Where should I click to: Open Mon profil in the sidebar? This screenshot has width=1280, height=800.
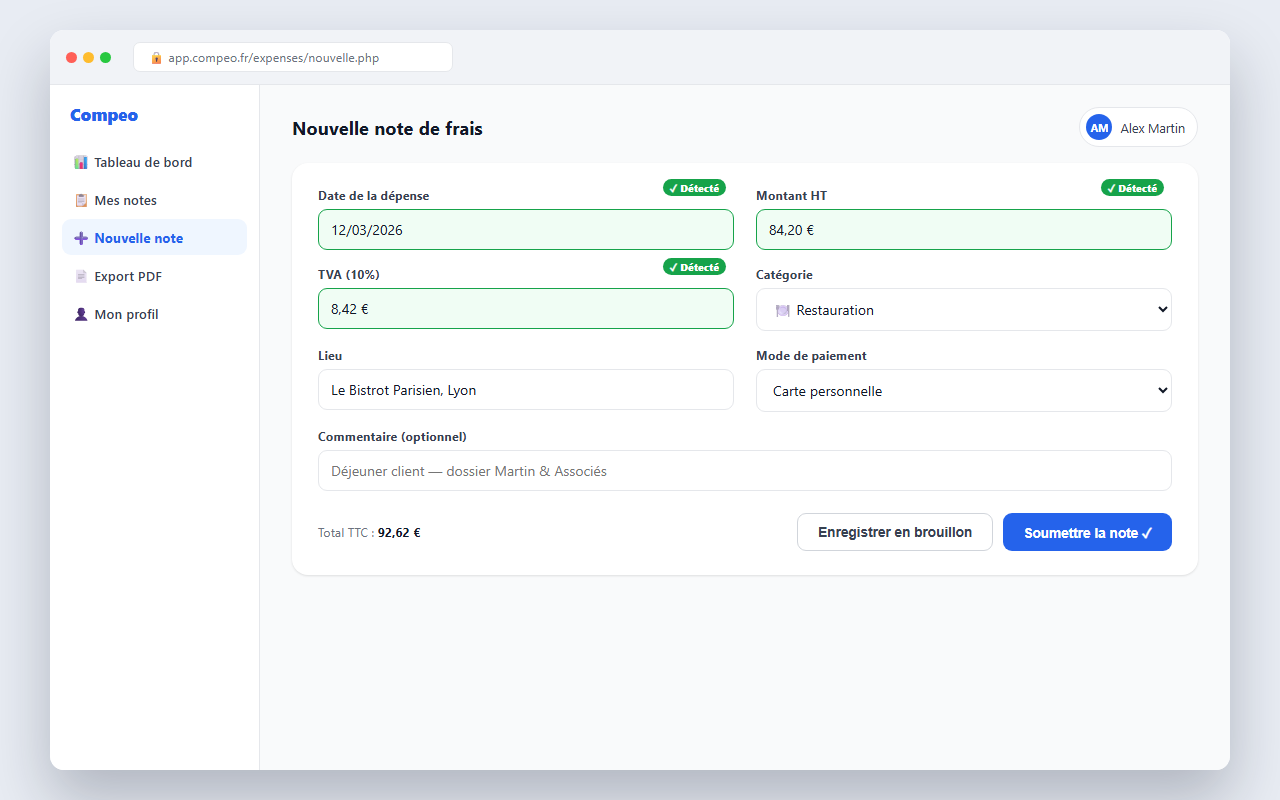[x=154, y=314]
